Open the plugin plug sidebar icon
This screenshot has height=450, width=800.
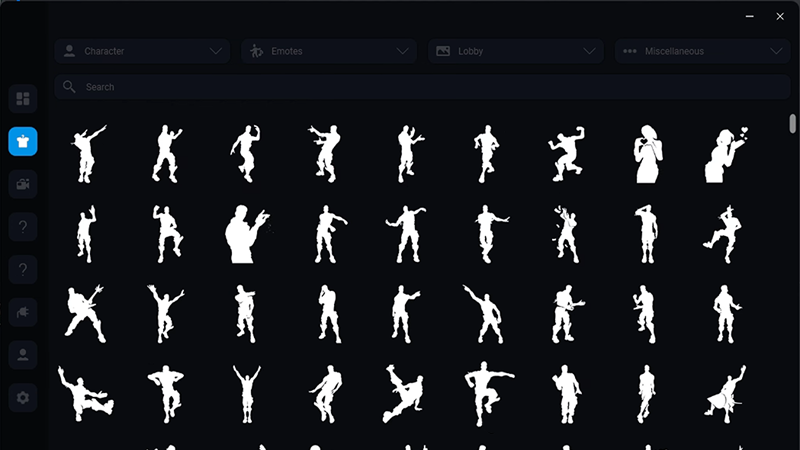tap(23, 312)
